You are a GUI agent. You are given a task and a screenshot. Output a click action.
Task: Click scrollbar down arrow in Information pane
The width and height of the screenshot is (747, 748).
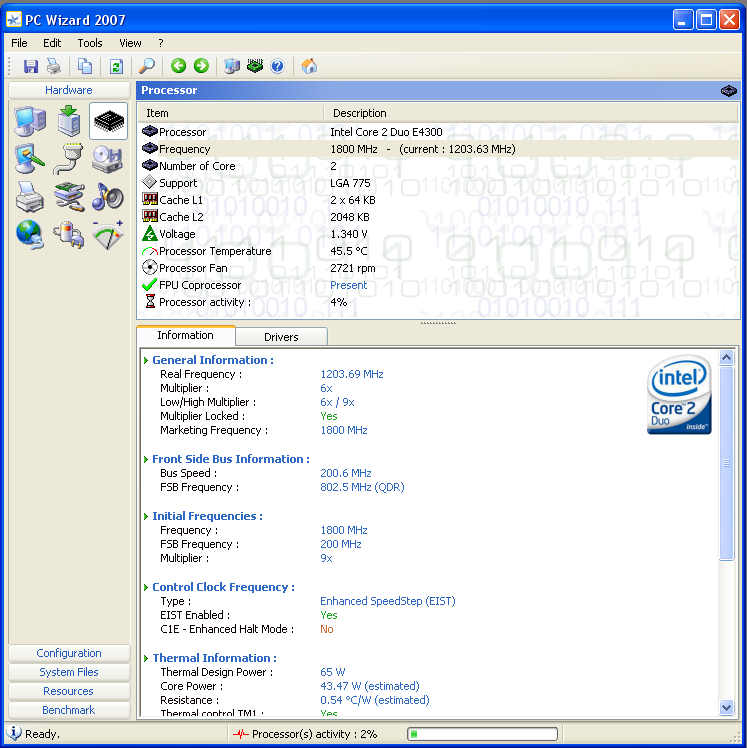point(726,708)
